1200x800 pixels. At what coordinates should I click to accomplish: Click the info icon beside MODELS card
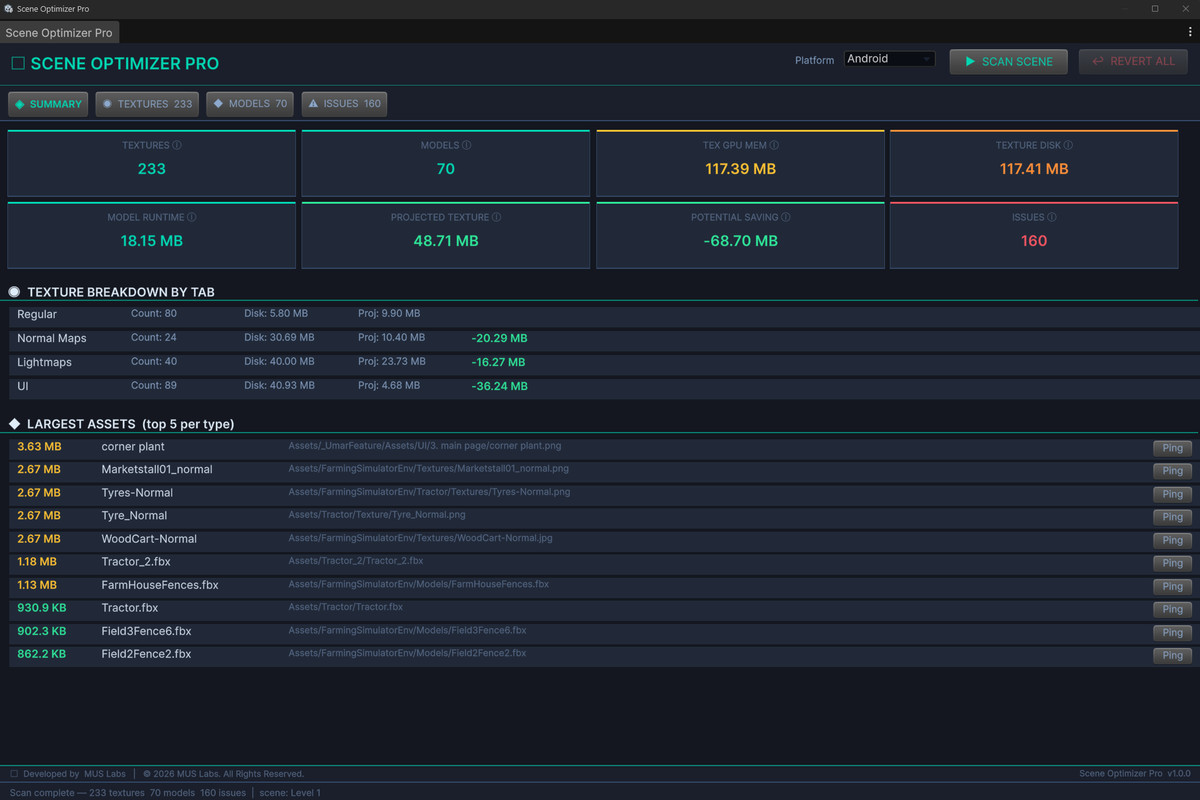click(x=466, y=145)
